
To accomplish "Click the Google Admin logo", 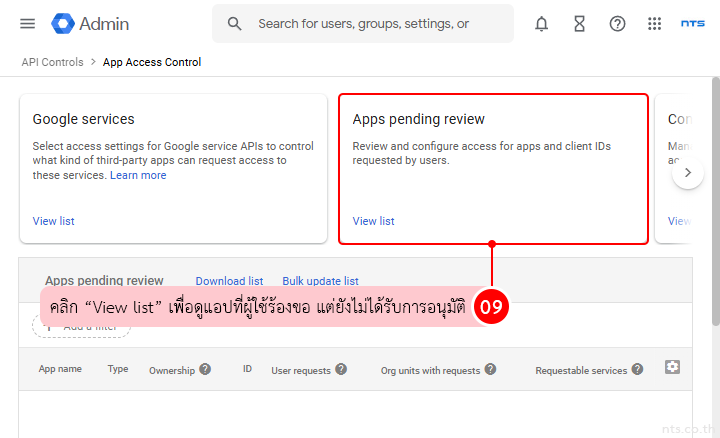I will 90,24.
